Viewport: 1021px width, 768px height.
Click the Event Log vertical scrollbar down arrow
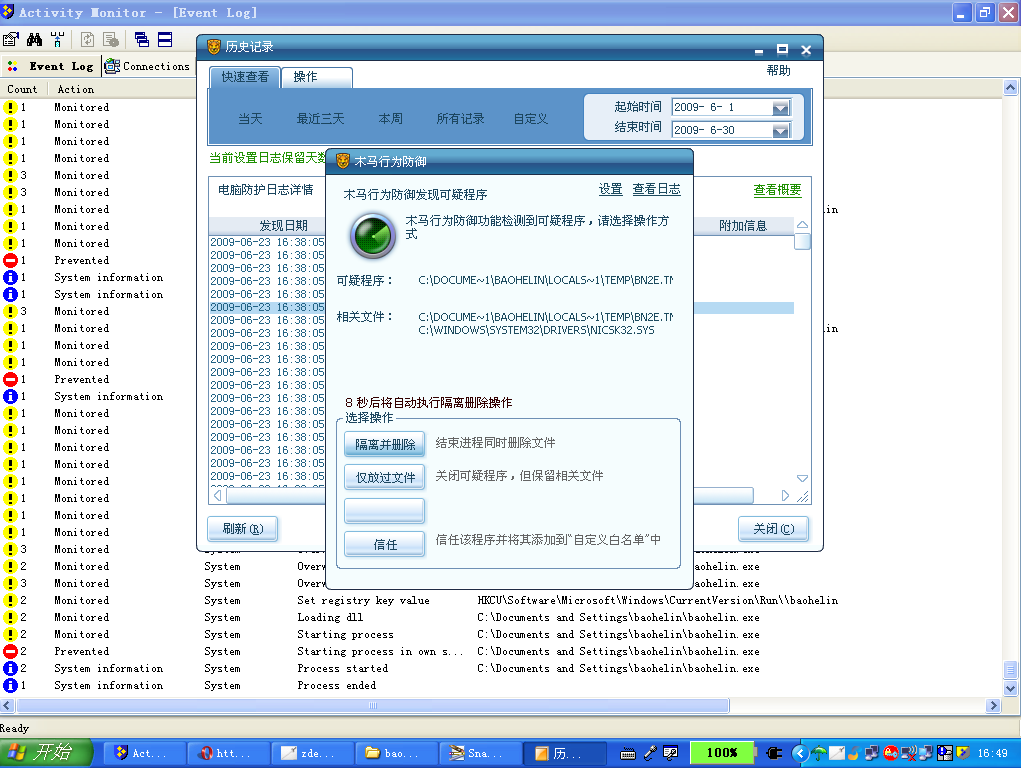[1011, 688]
